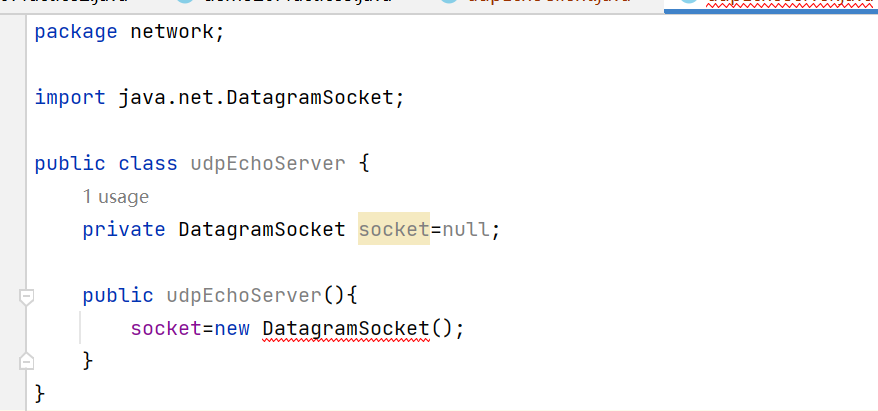Click the private keyword in the field declaration
The width and height of the screenshot is (878, 411).
point(124,230)
